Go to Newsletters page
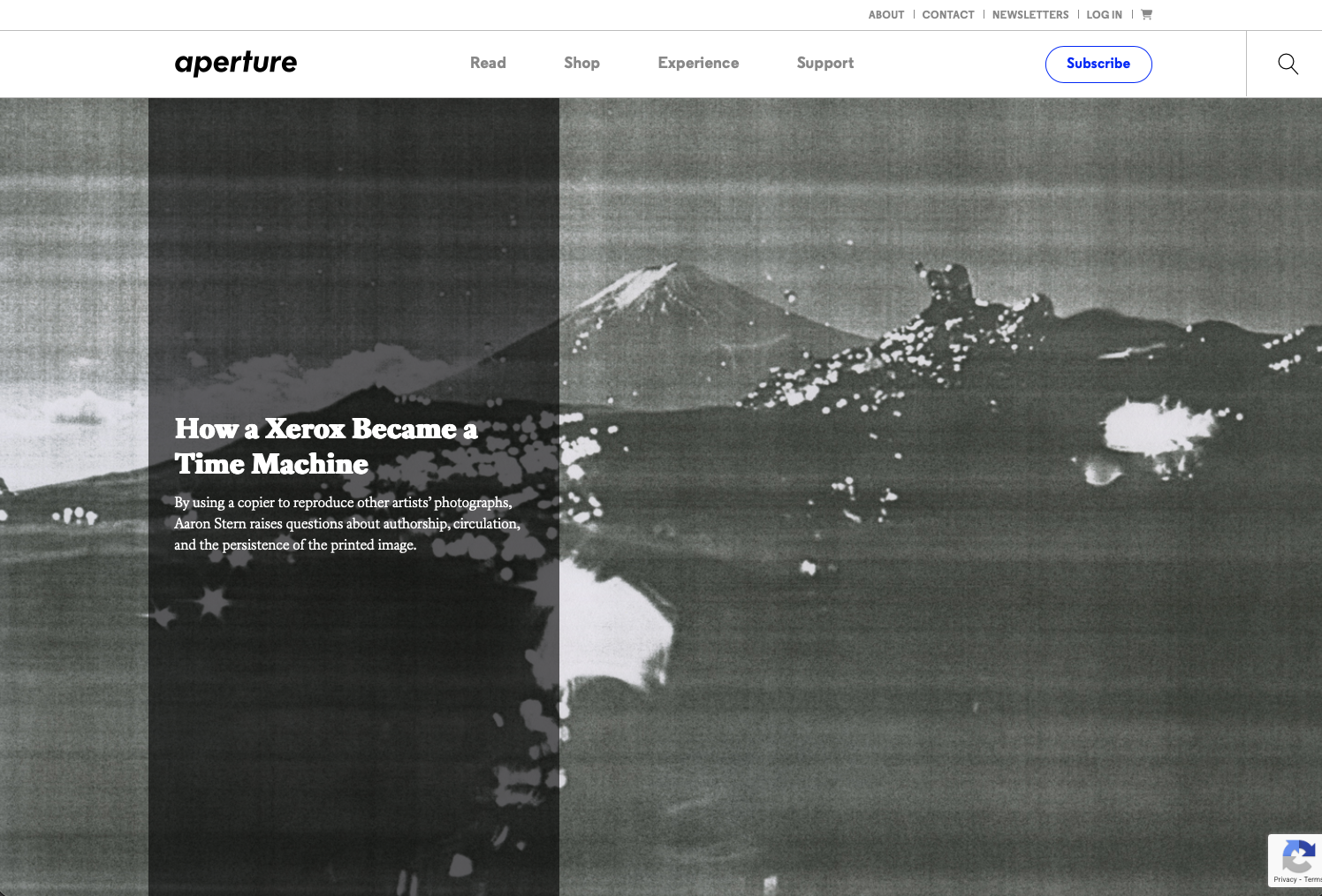 [1030, 15]
